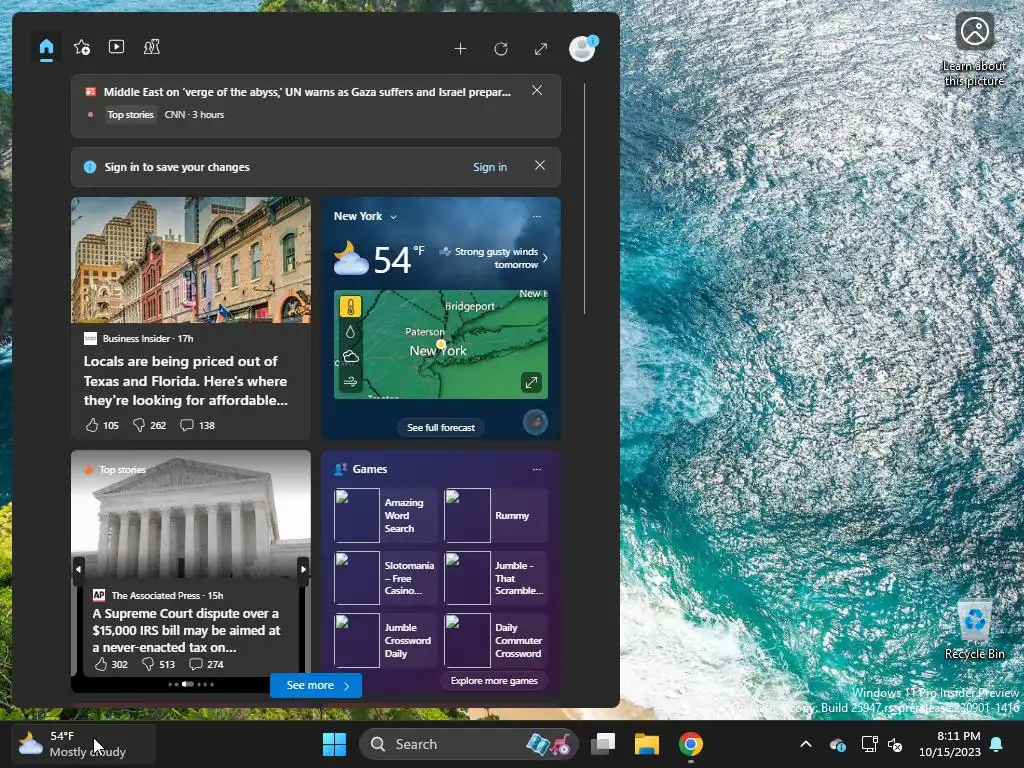Dislike the Supreme Court article (513)

159,664
